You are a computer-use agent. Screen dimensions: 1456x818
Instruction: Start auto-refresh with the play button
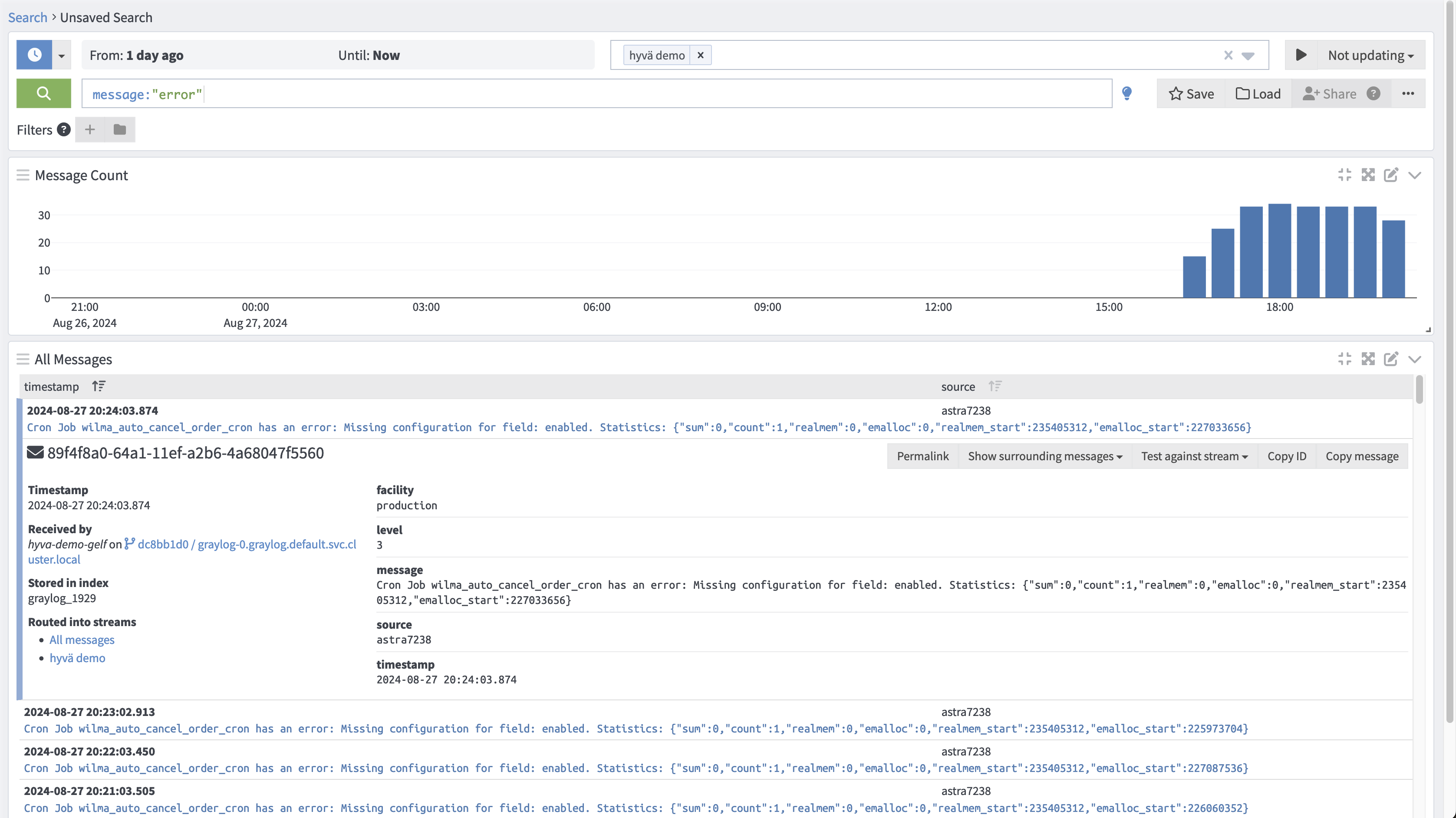coord(1301,55)
